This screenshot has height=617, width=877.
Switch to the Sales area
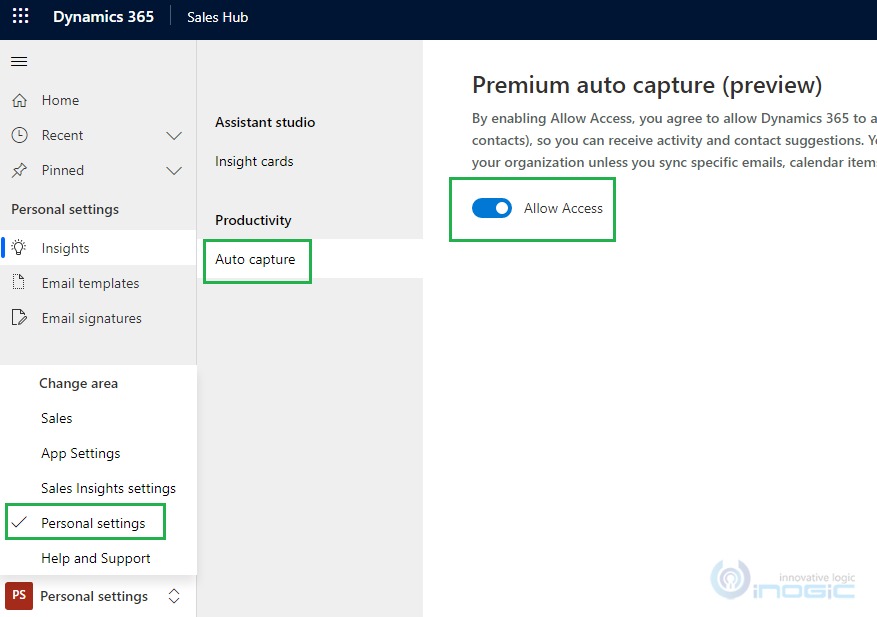pyautogui.click(x=56, y=418)
